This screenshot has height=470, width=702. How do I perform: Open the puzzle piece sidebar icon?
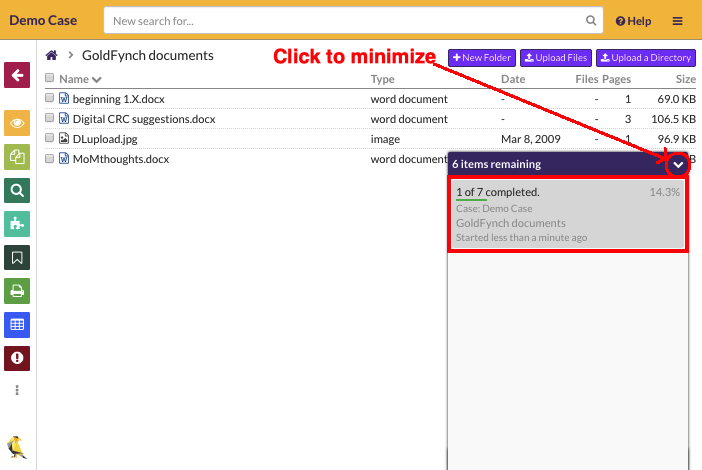(x=17, y=224)
